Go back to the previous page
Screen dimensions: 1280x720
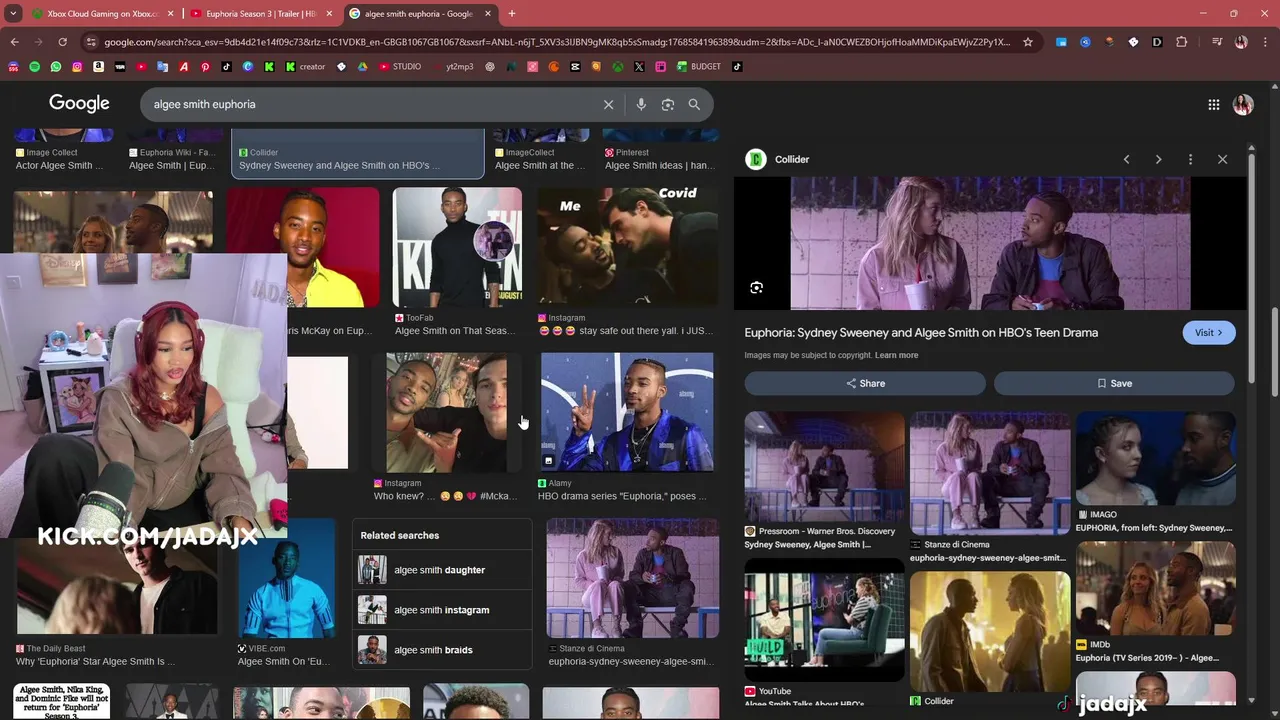click(14, 42)
